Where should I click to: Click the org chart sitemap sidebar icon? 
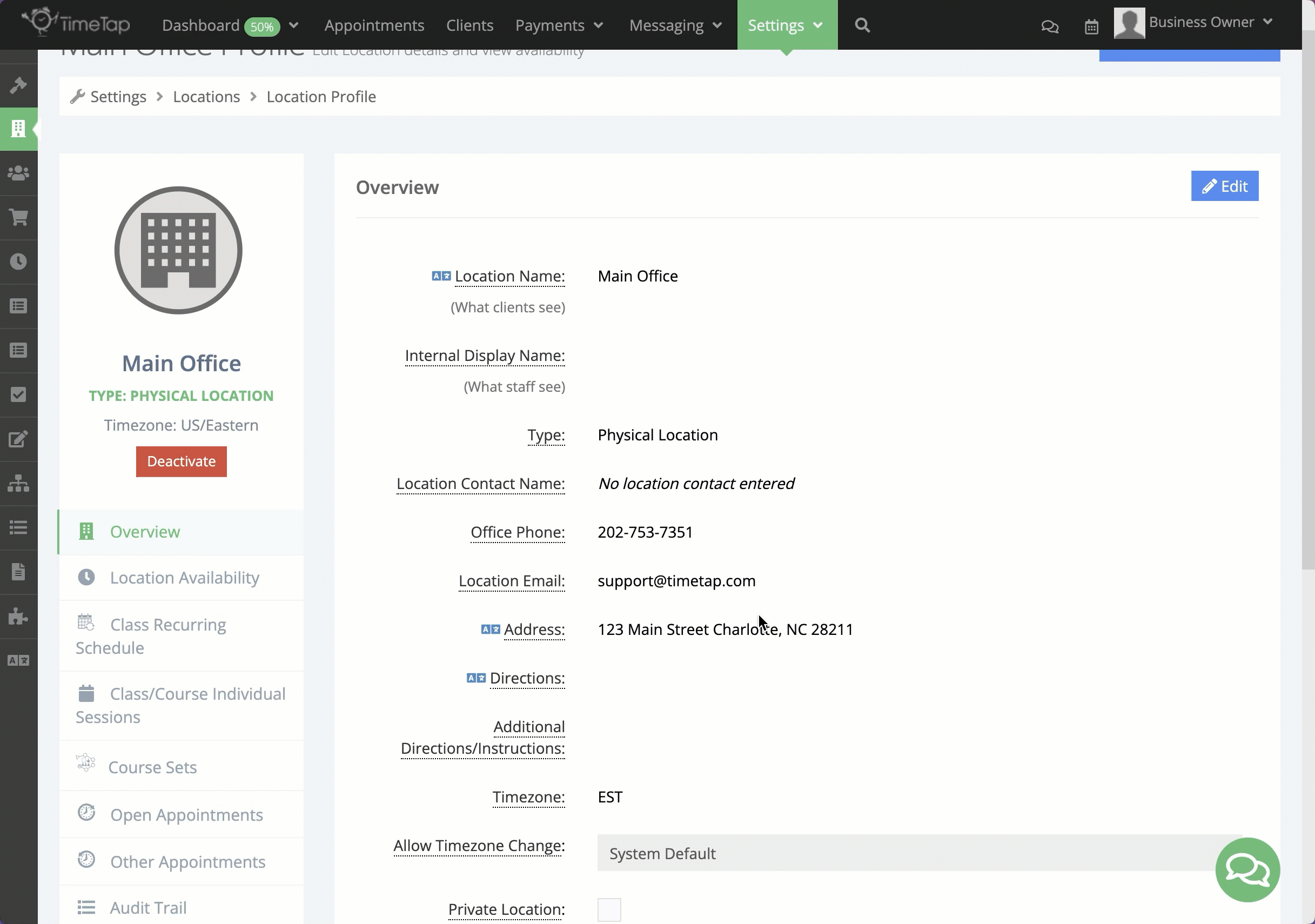pos(18,483)
